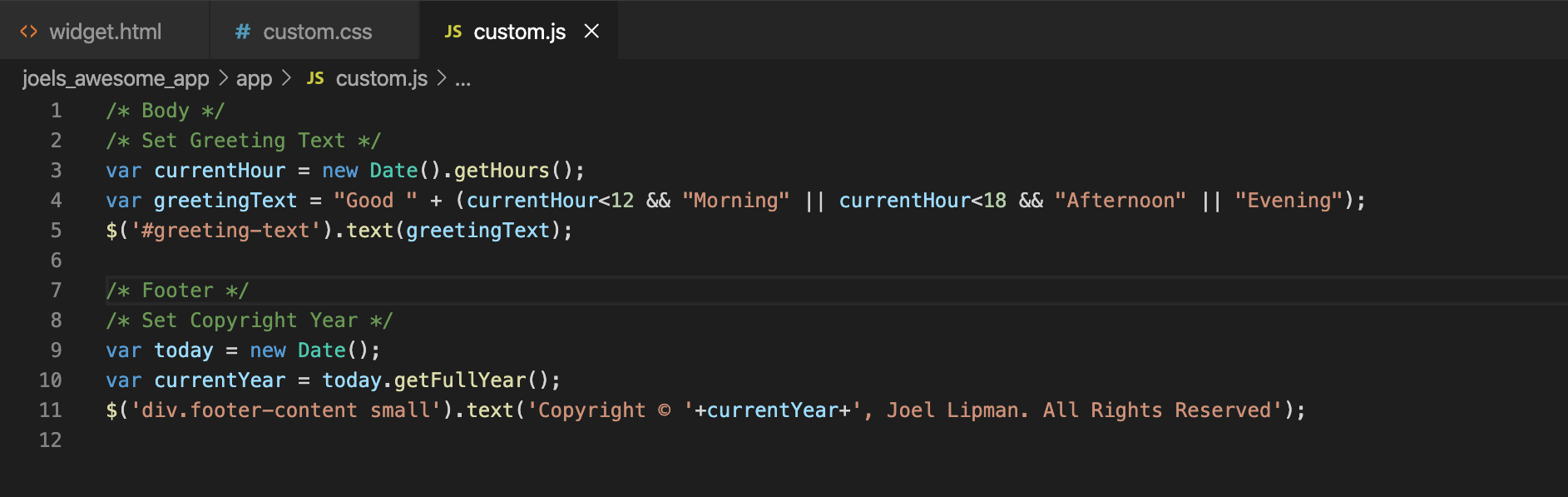
Task: Click the CSS hash icon on custom.css tab
Action: click(x=243, y=32)
